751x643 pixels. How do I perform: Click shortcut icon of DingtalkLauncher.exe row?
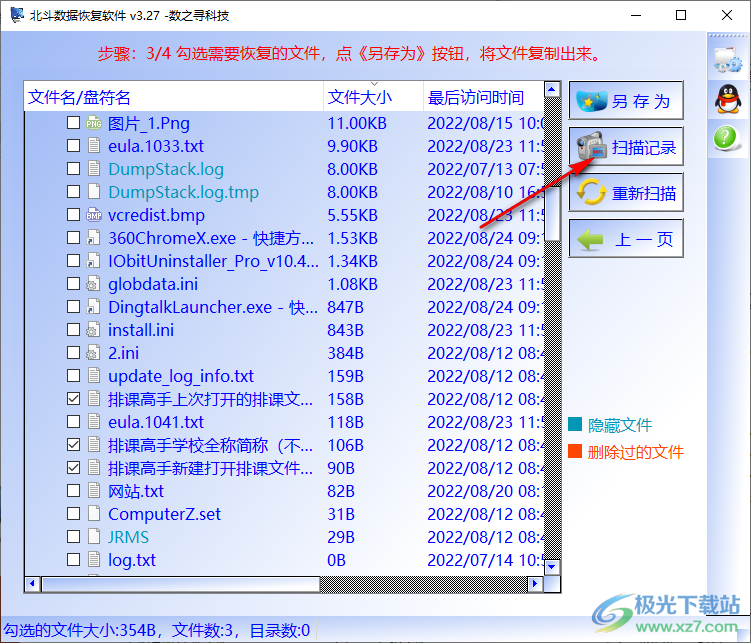93,307
